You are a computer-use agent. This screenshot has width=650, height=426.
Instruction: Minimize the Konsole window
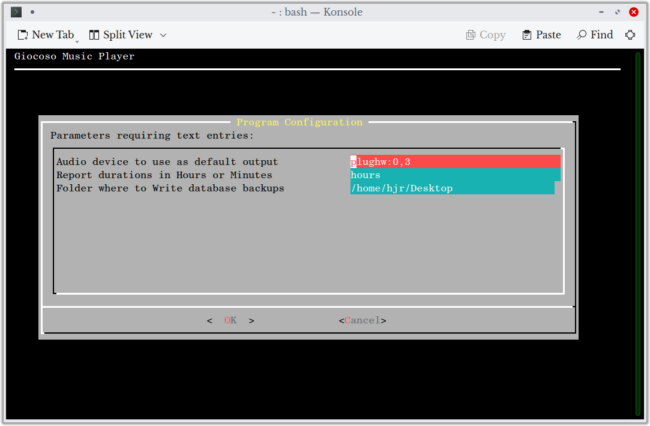click(601, 12)
